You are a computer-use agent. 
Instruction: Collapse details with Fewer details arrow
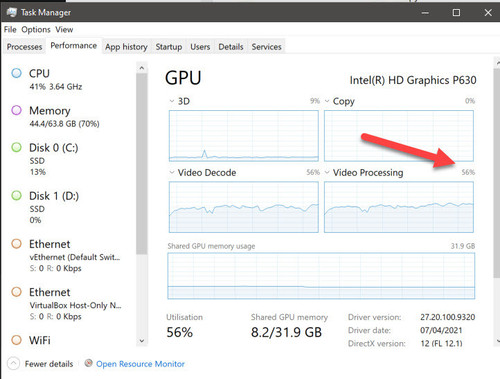(x=13, y=364)
